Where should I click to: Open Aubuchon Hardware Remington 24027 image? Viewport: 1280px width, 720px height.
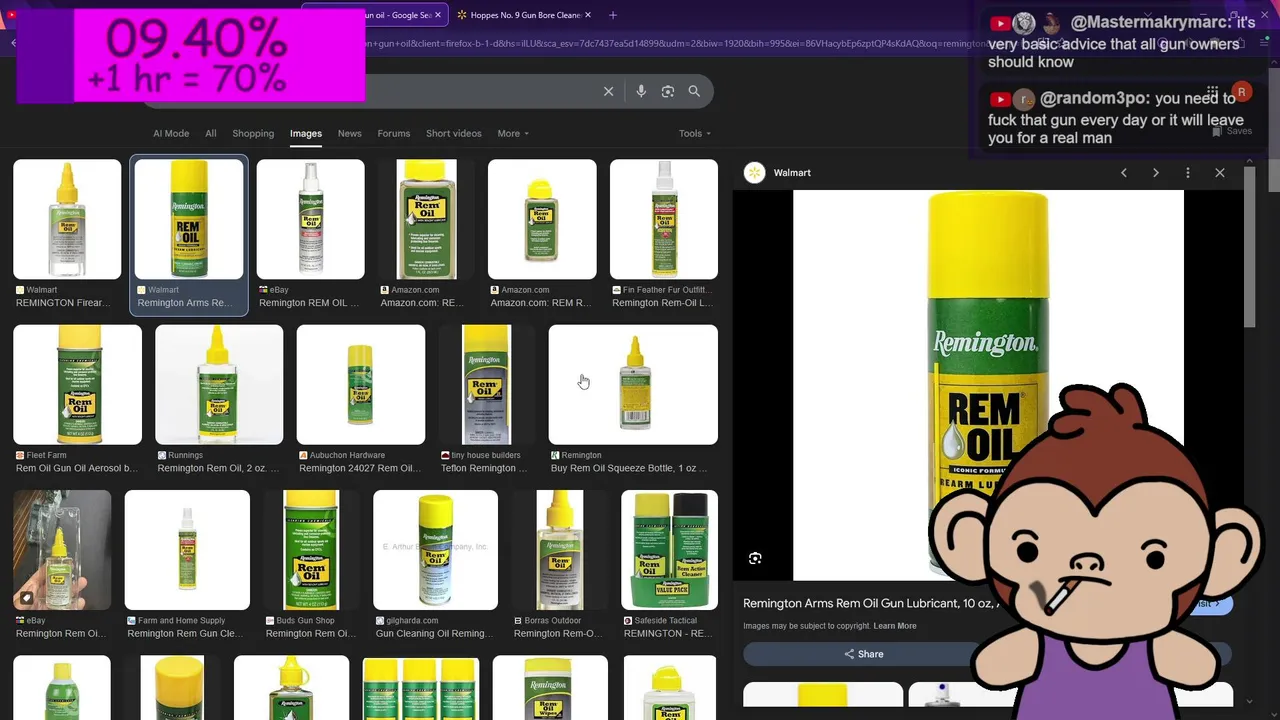[361, 384]
